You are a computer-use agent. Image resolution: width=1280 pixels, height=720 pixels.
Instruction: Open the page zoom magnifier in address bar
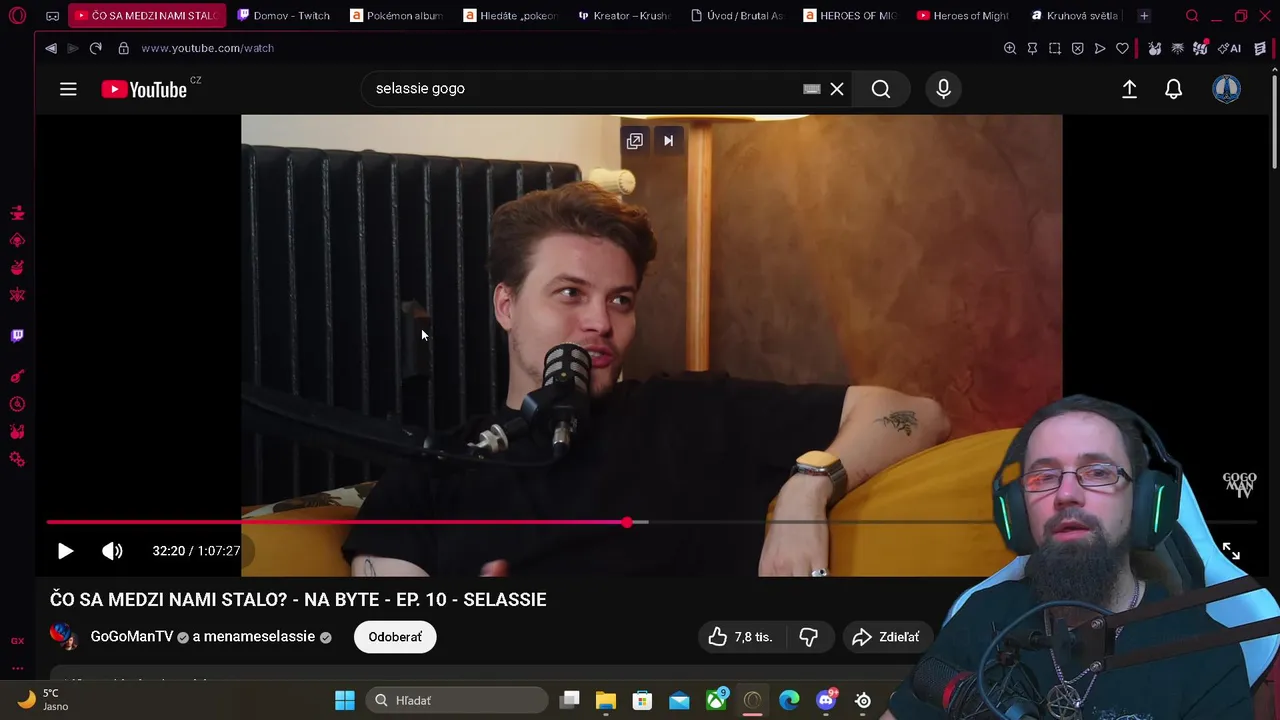1010,48
